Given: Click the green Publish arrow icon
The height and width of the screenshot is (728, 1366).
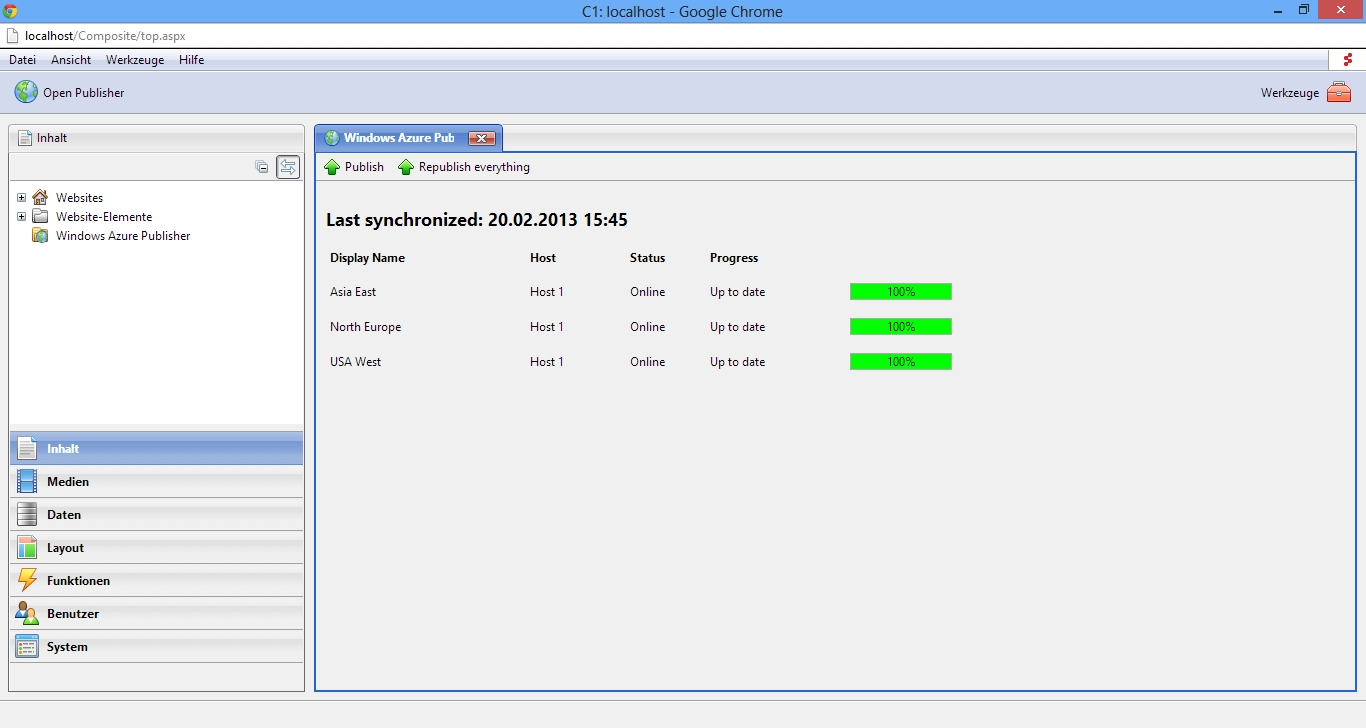Looking at the screenshot, I should click(x=332, y=167).
